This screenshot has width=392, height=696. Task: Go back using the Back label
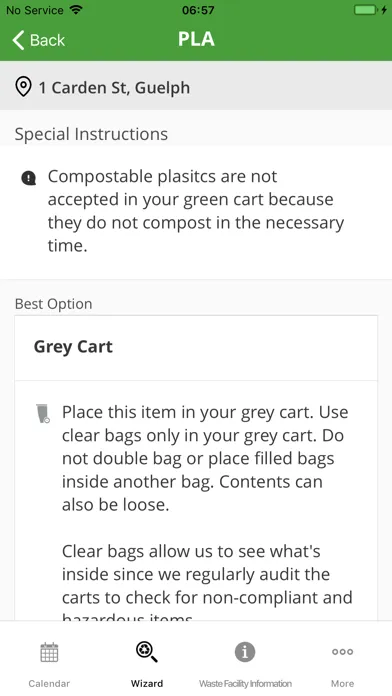47,40
